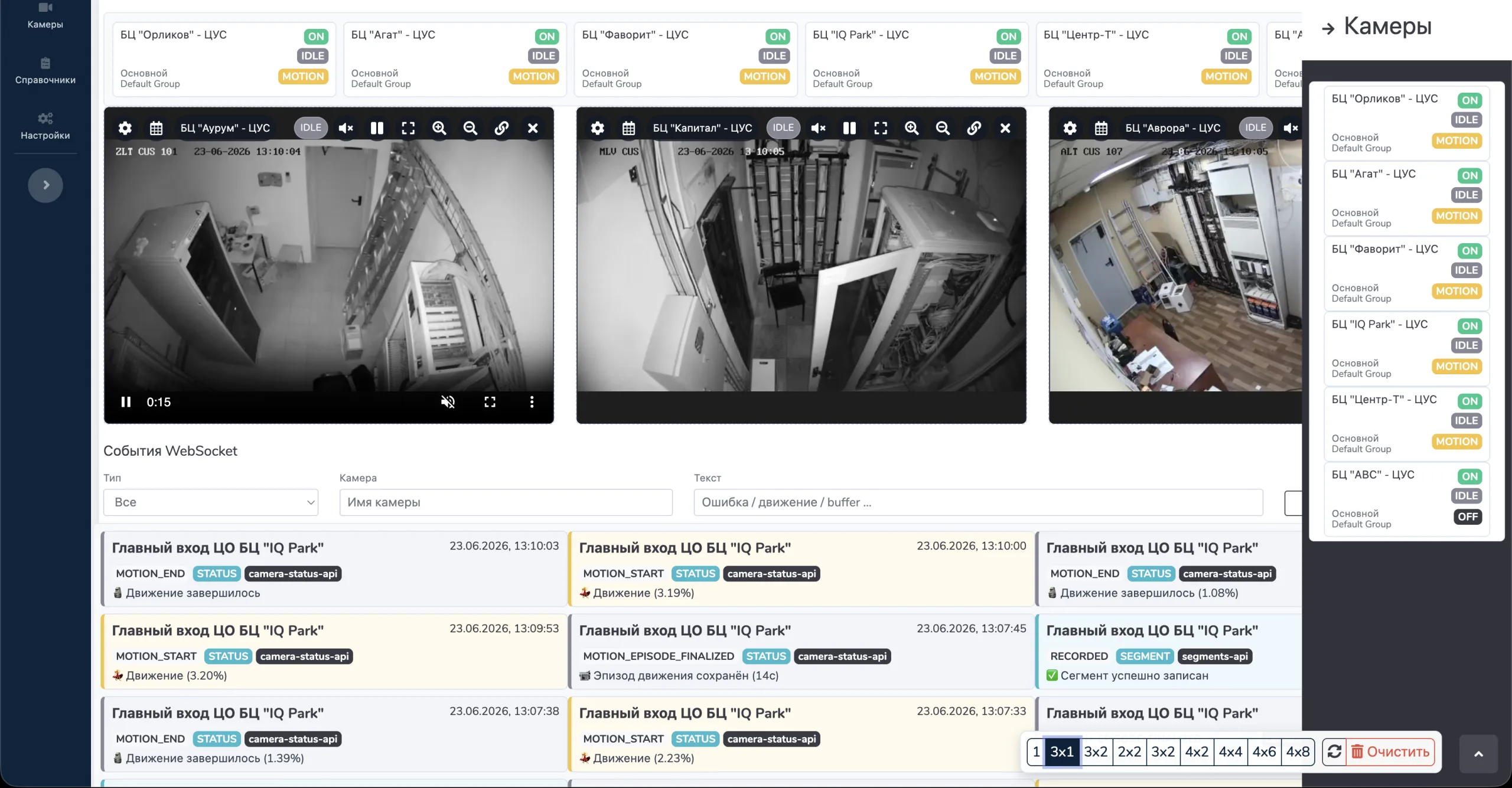Pause БЦ "Аурум" stream from tile header
The height and width of the screenshot is (788, 1512).
377,128
